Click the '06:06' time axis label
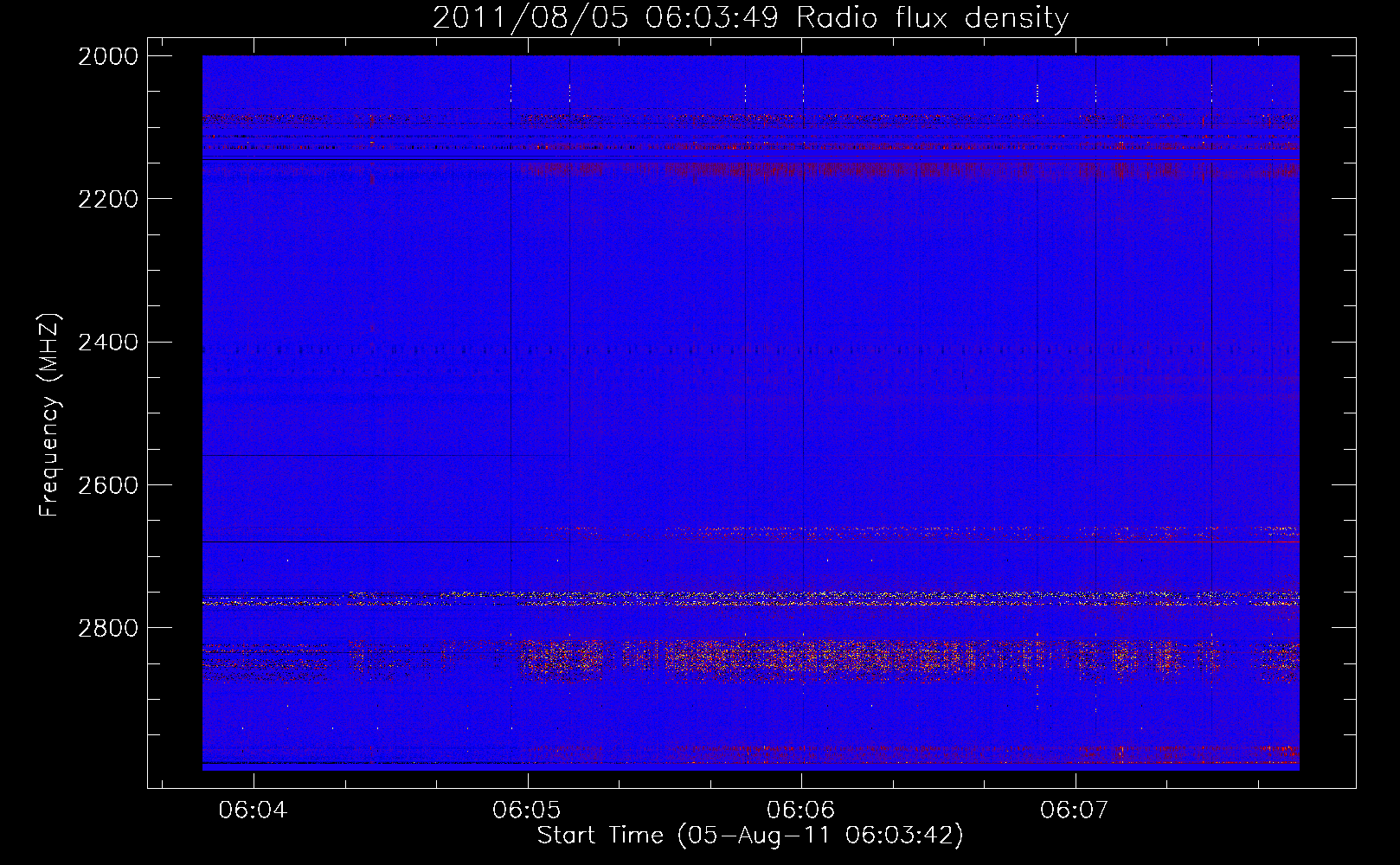The image size is (1400, 865). pos(800,810)
